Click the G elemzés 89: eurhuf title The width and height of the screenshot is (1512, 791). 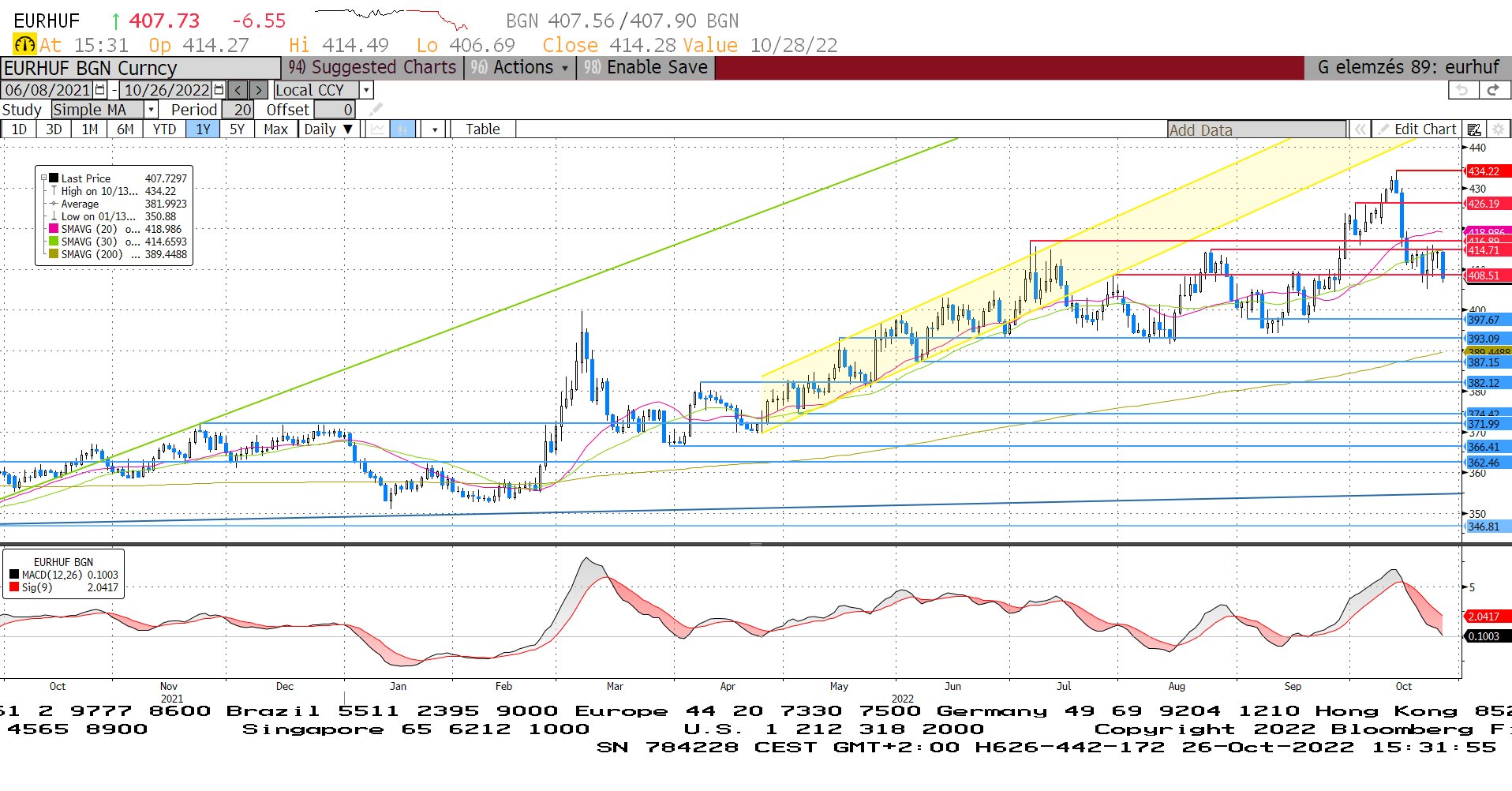point(1408,68)
